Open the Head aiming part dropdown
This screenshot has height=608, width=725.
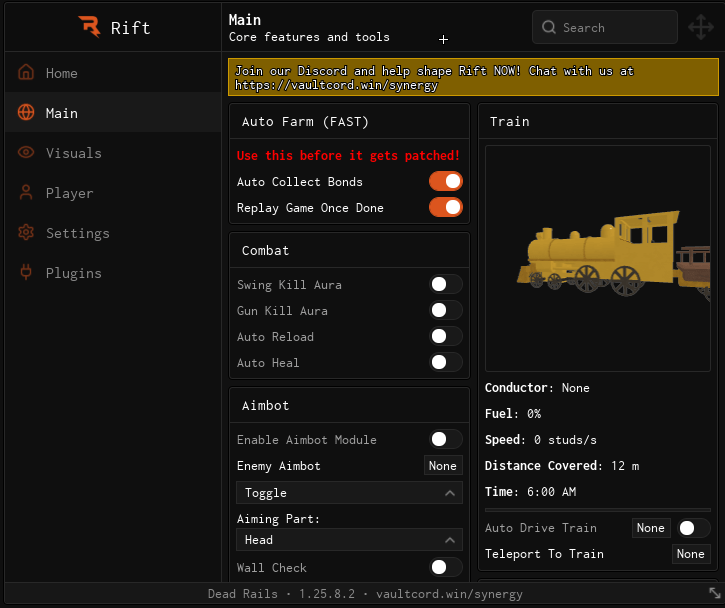349,540
